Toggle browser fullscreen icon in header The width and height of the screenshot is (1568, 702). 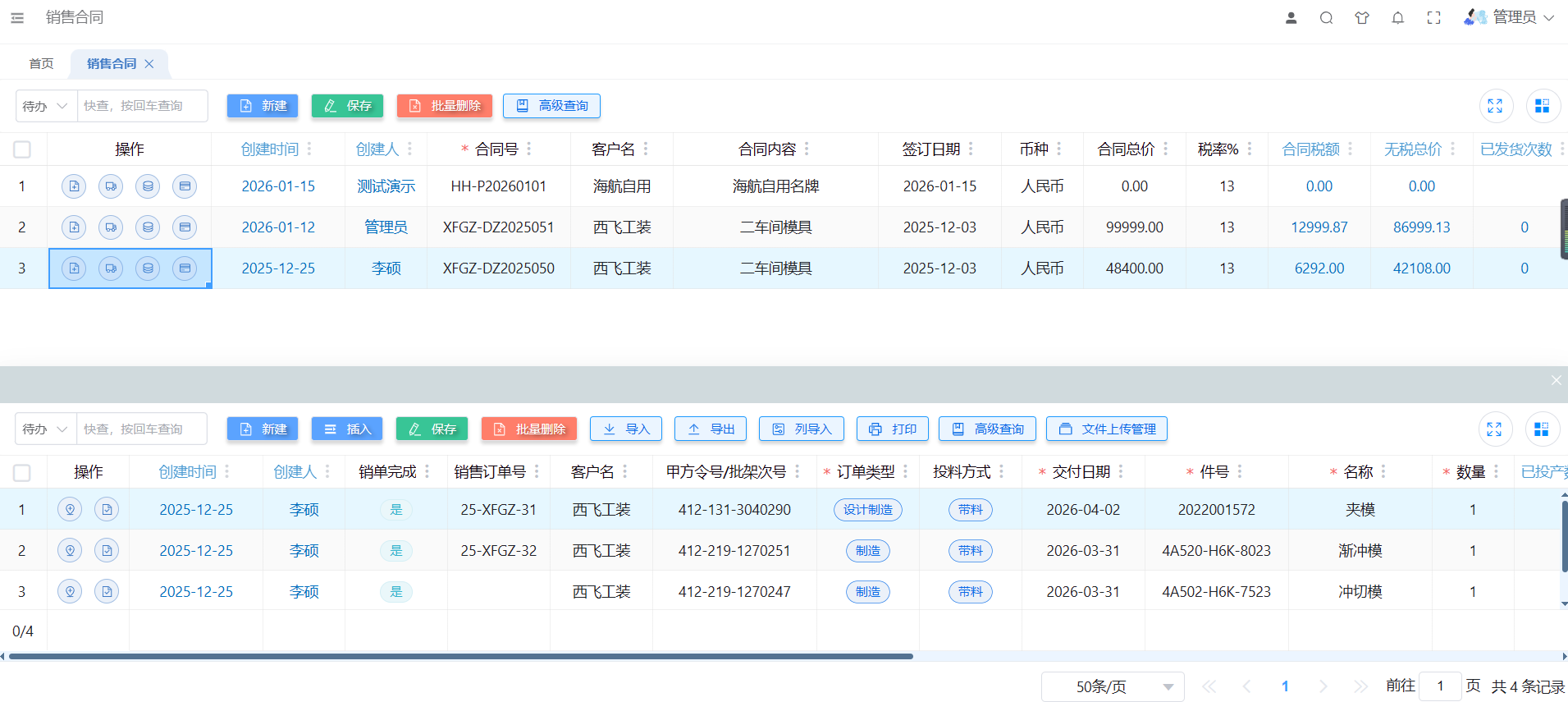point(1433,17)
